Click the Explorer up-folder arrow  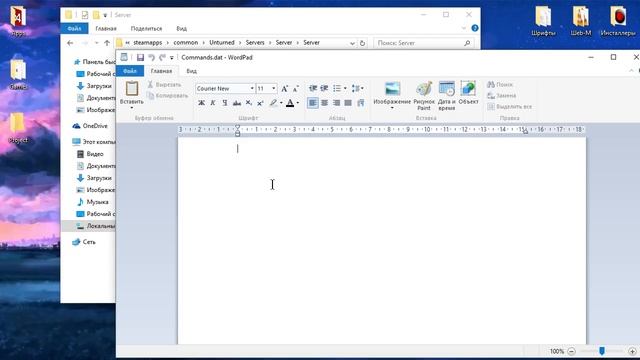[x=107, y=43]
